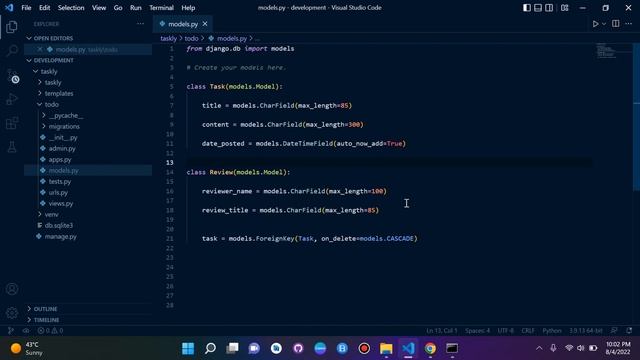Open the Help menu
640x360 pixels.
point(188,8)
